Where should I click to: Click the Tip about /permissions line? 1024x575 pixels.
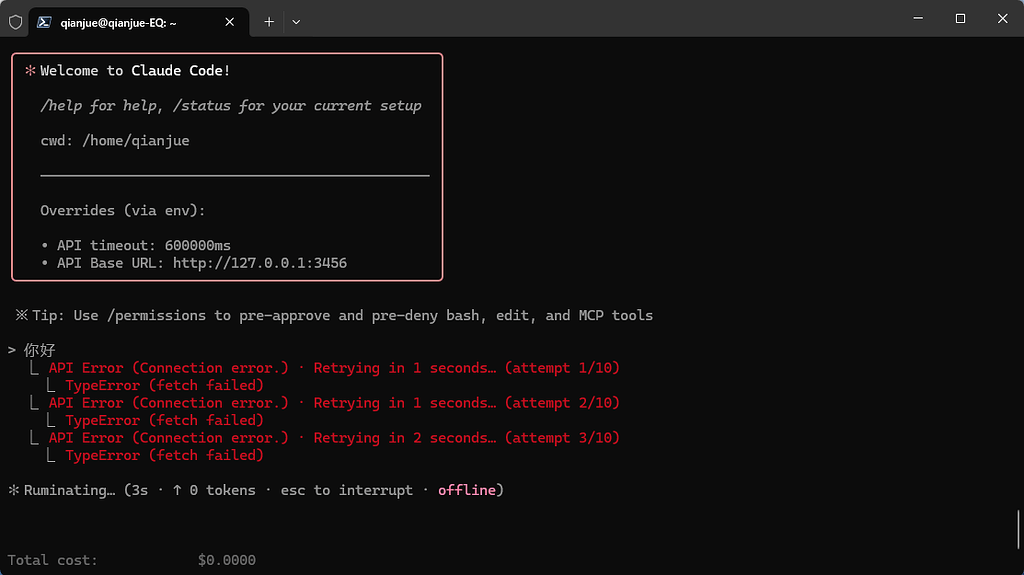click(x=334, y=316)
